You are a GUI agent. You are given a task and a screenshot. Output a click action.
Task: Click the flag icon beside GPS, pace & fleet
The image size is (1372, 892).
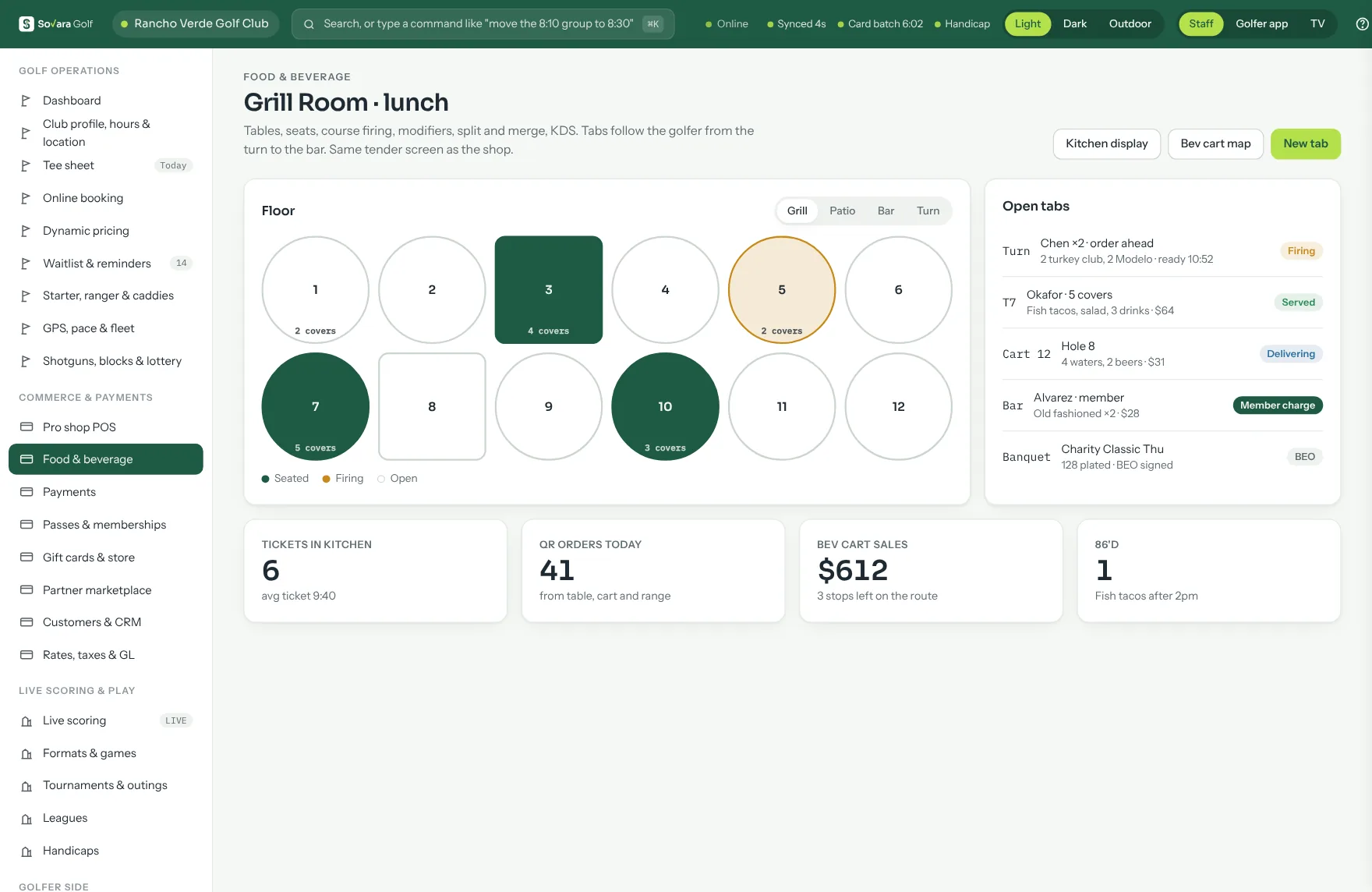(26, 328)
